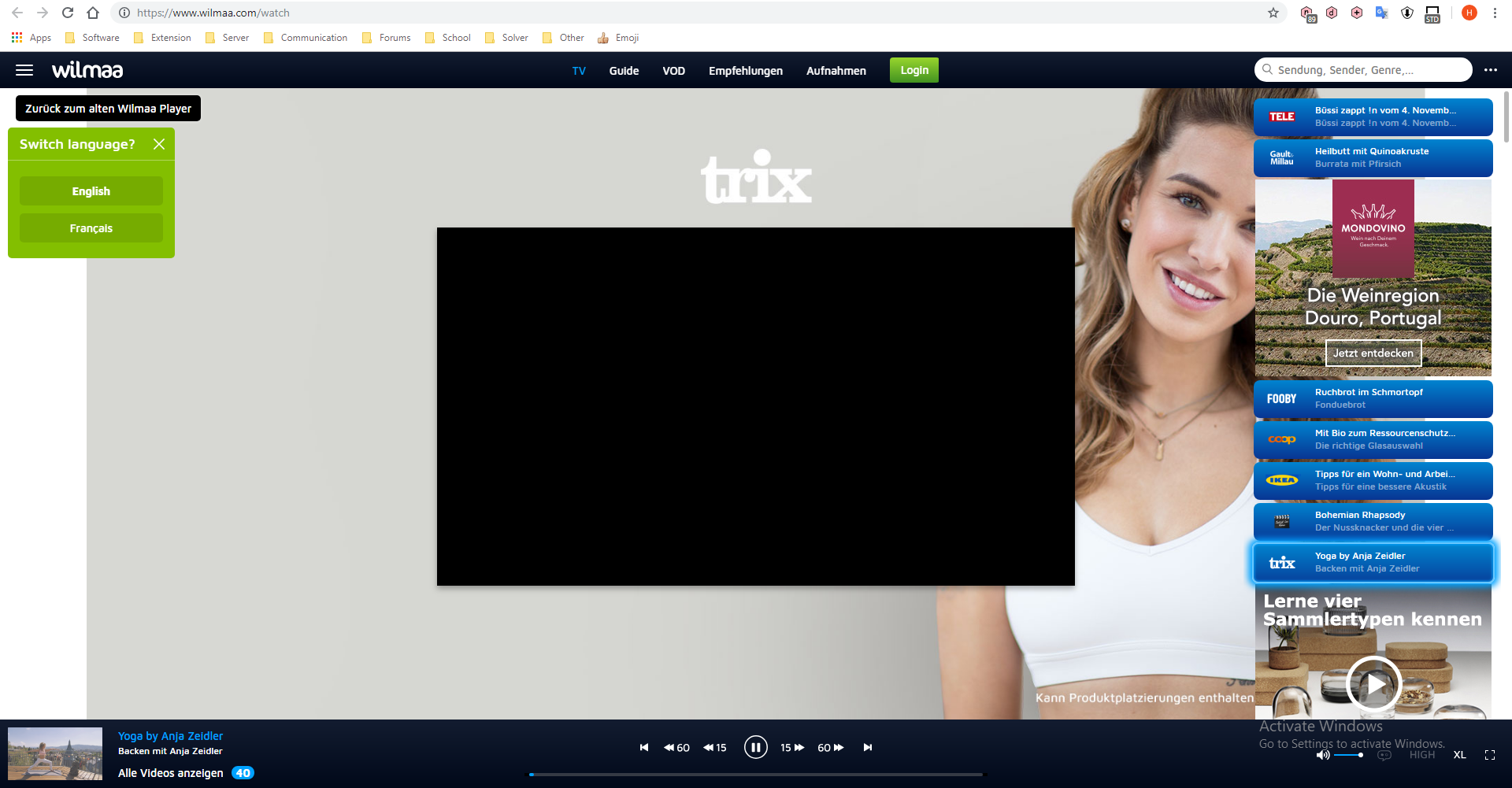Screen dimensions: 1512x788
Task: Toggle the XL player size
Action: [1460, 755]
